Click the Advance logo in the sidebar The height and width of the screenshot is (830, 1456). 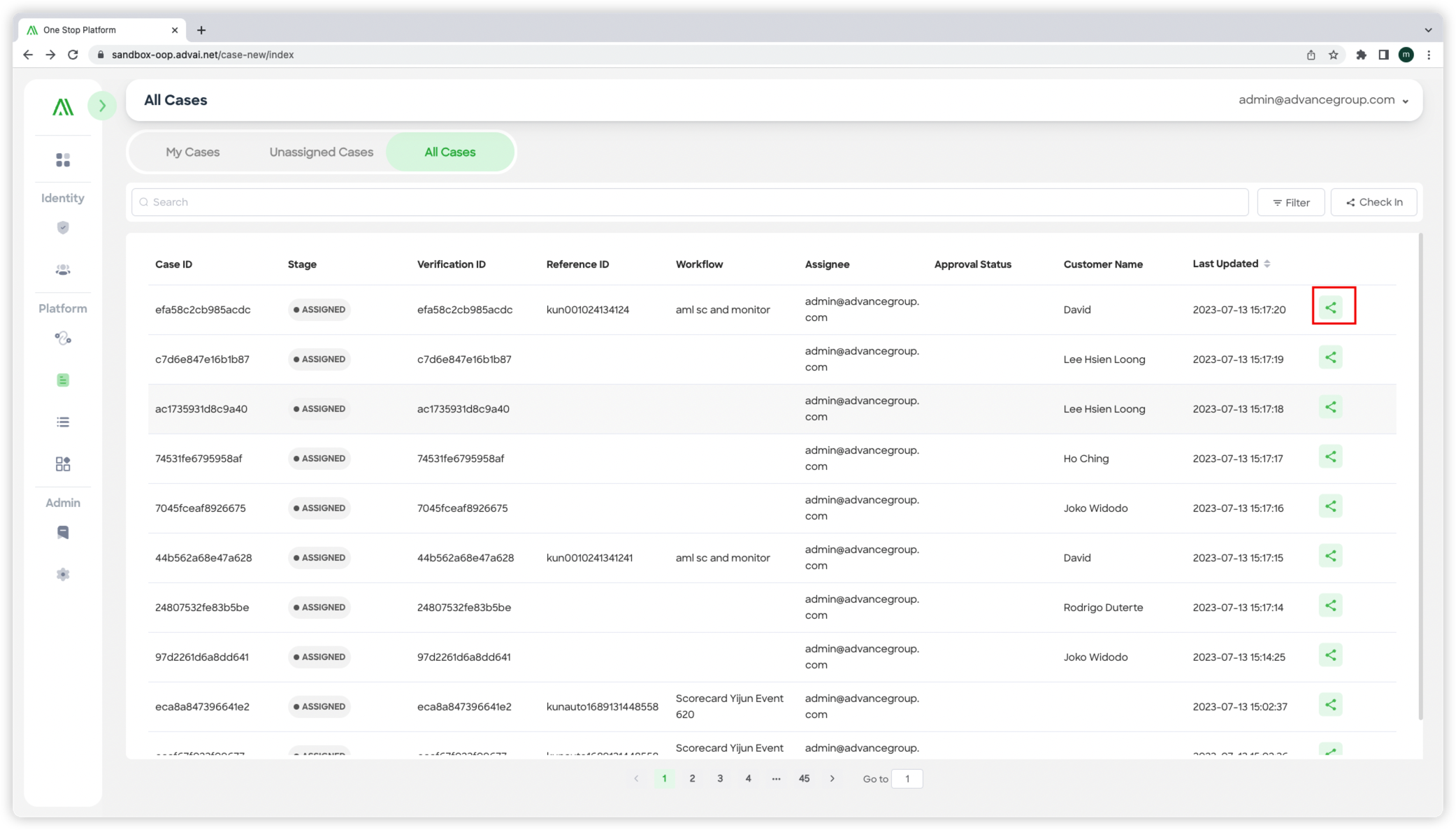tap(63, 107)
